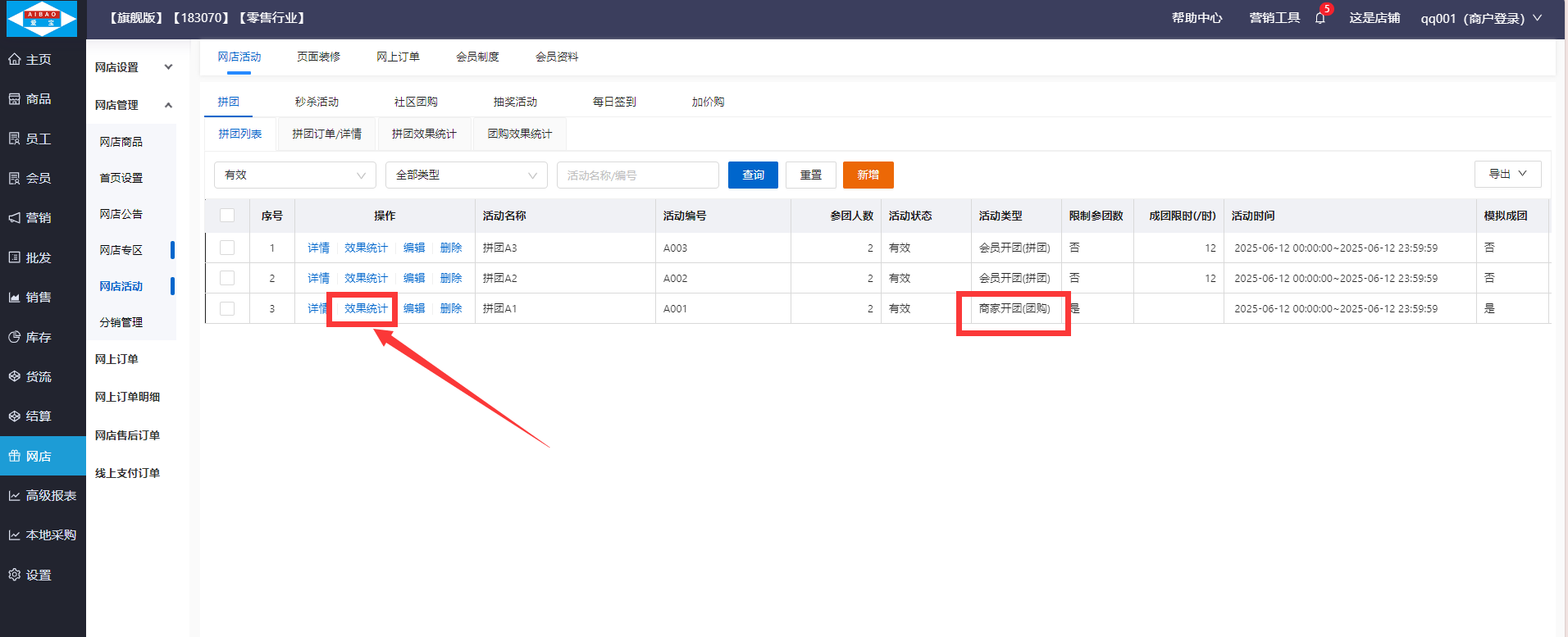Click the notification bell icon
Screen dimensions: 1568x637
1320,18
